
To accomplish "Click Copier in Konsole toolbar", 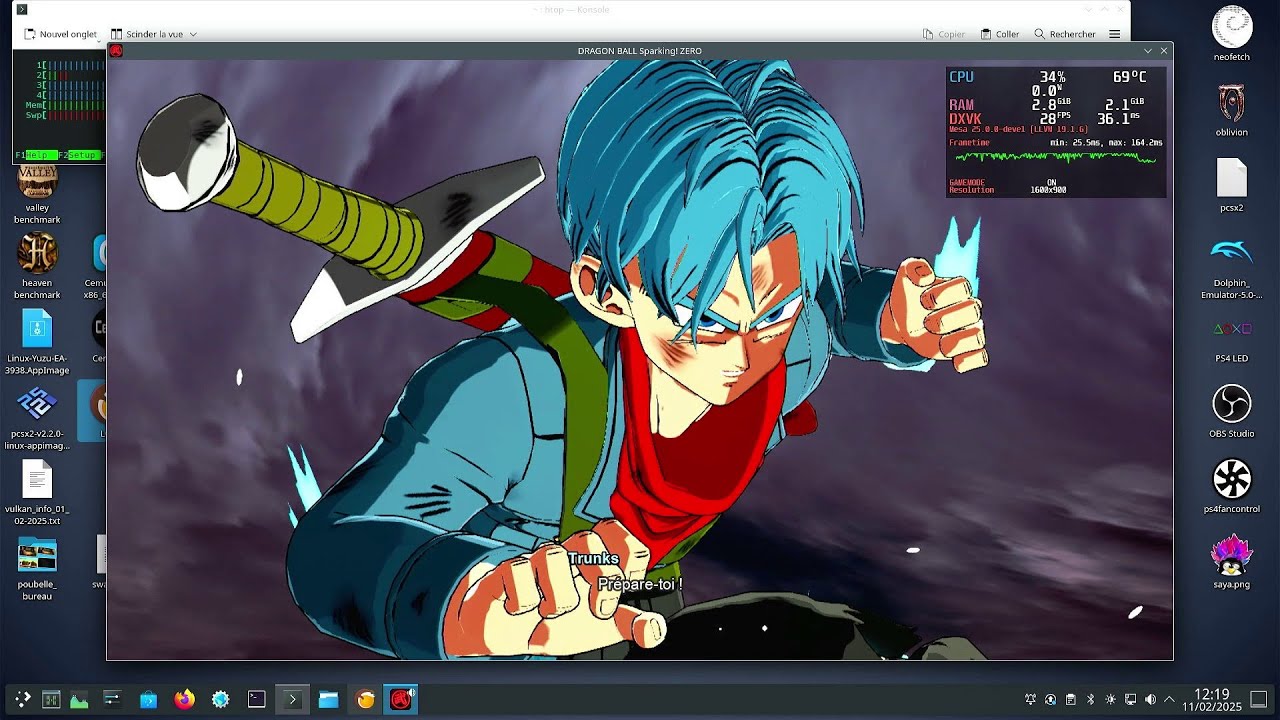I will click(944, 34).
